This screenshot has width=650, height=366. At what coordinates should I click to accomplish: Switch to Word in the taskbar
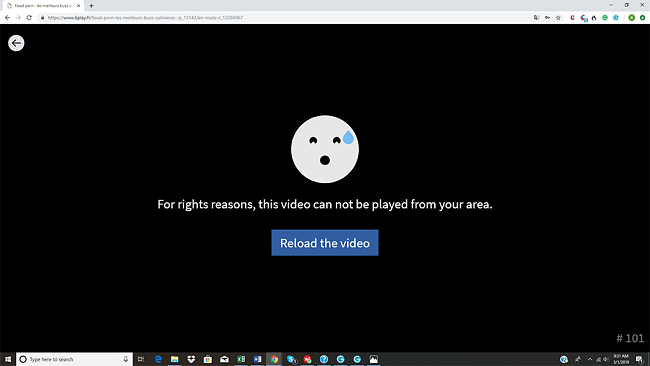(257, 359)
